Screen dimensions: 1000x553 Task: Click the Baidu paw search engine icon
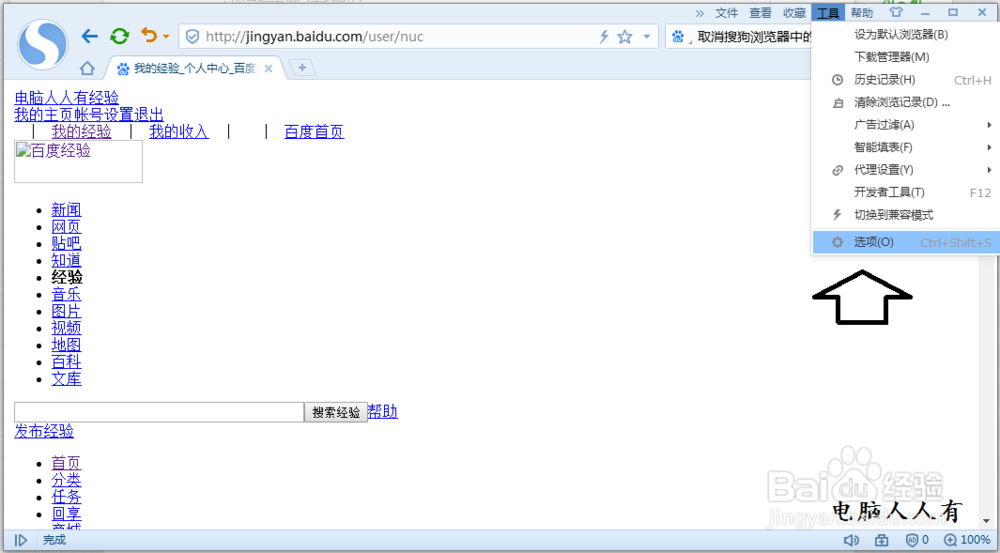pos(678,37)
